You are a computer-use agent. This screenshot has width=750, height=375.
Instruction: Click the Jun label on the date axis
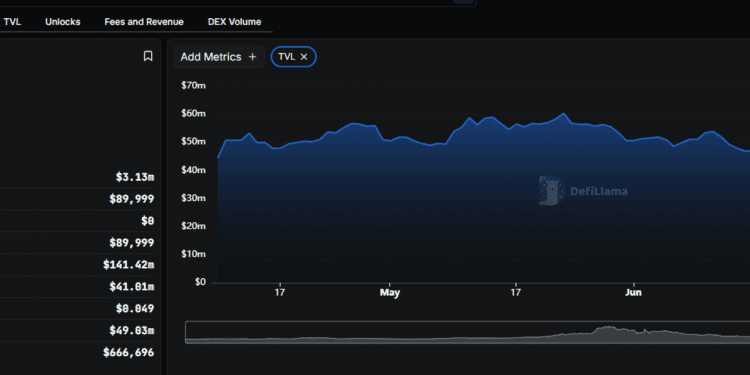pos(633,292)
